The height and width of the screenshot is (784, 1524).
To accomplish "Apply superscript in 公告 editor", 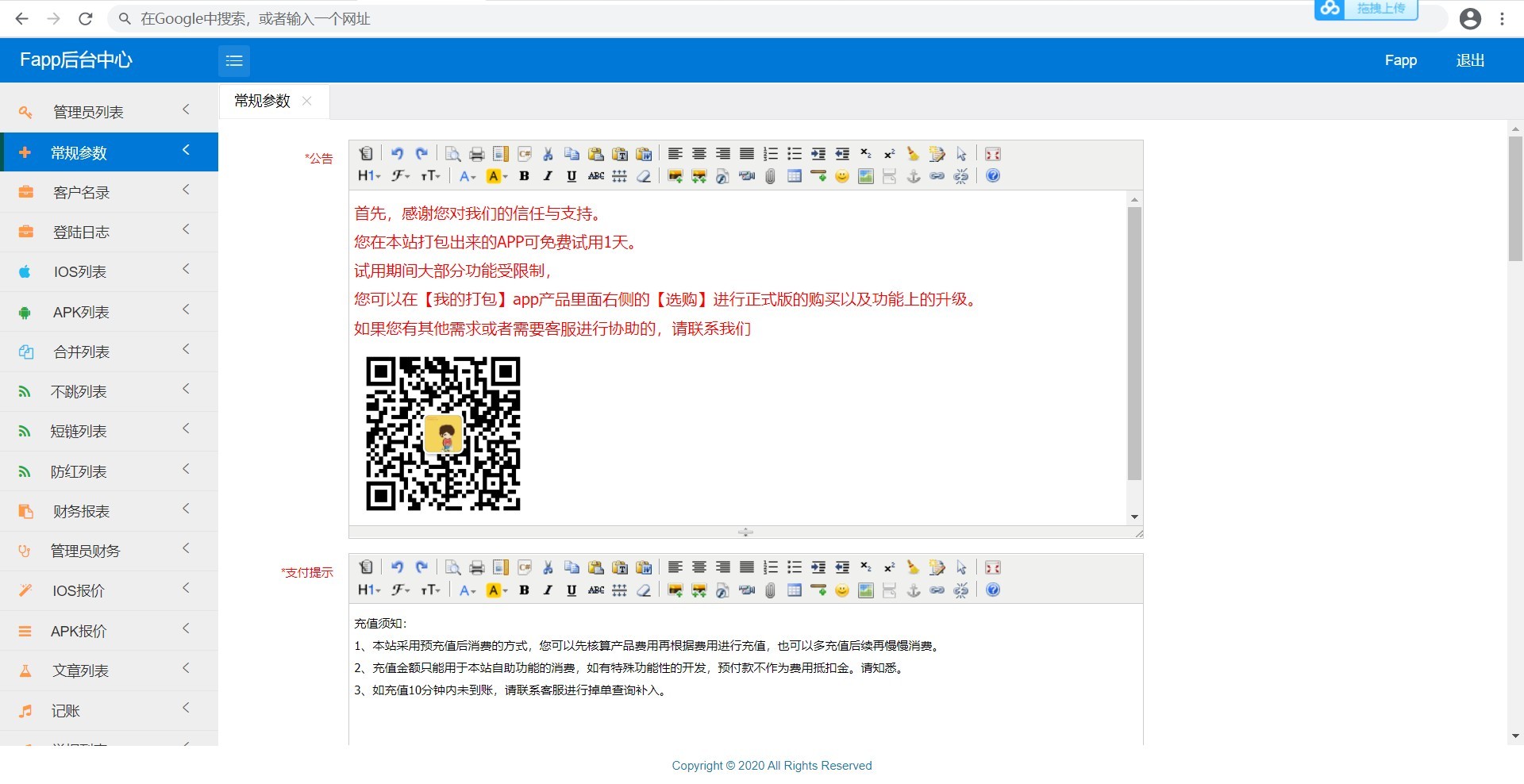I will pos(890,154).
